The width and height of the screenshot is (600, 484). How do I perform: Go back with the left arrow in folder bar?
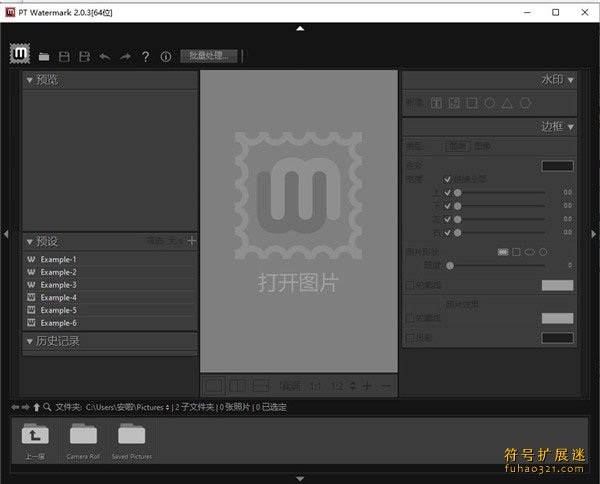[15, 407]
